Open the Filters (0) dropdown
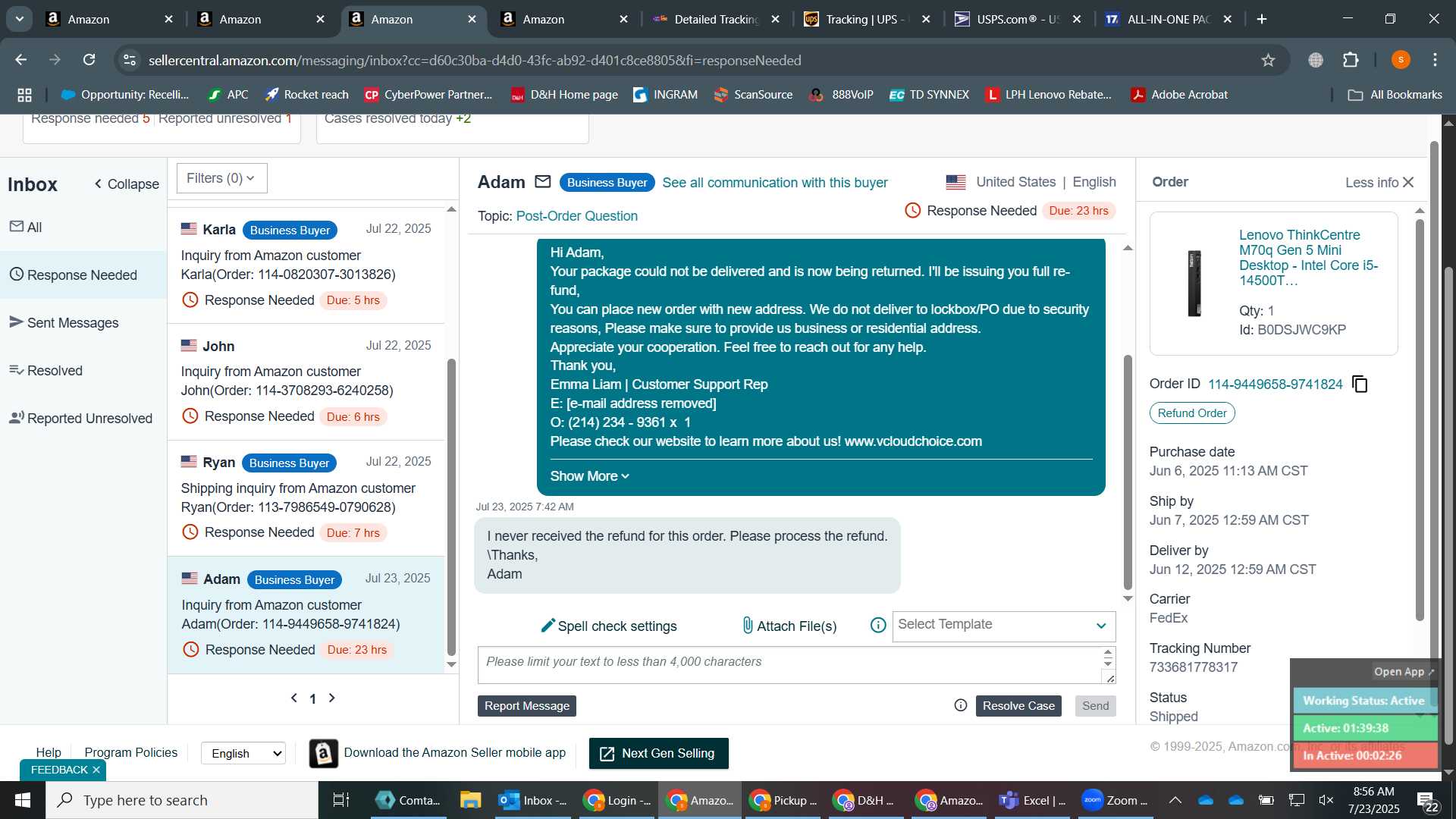Image resolution: width=1456 pixels, height=819 pixels. 221,178
